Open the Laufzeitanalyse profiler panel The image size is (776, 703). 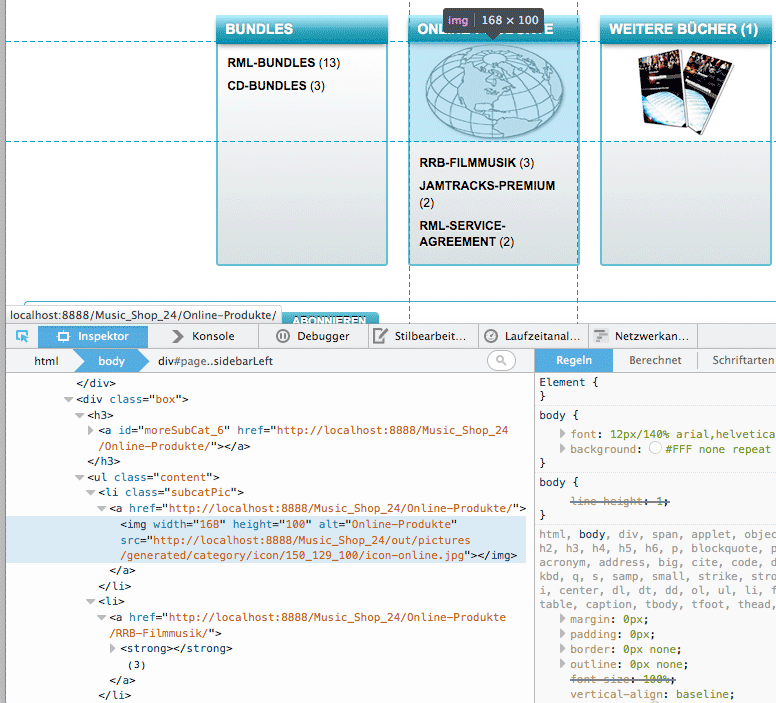click(532, 337)
